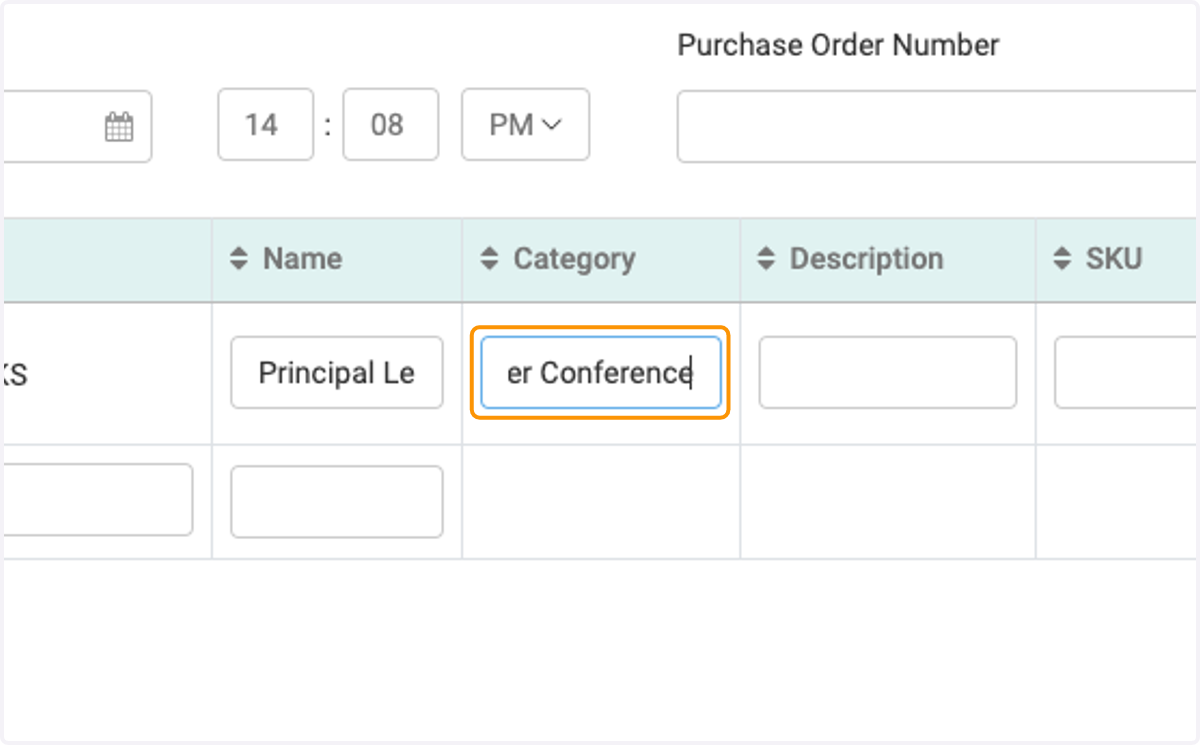This screenshot has width=1200, height=745.
Task: Click the SKU input in first row
Action: (x=1126, y=372)
